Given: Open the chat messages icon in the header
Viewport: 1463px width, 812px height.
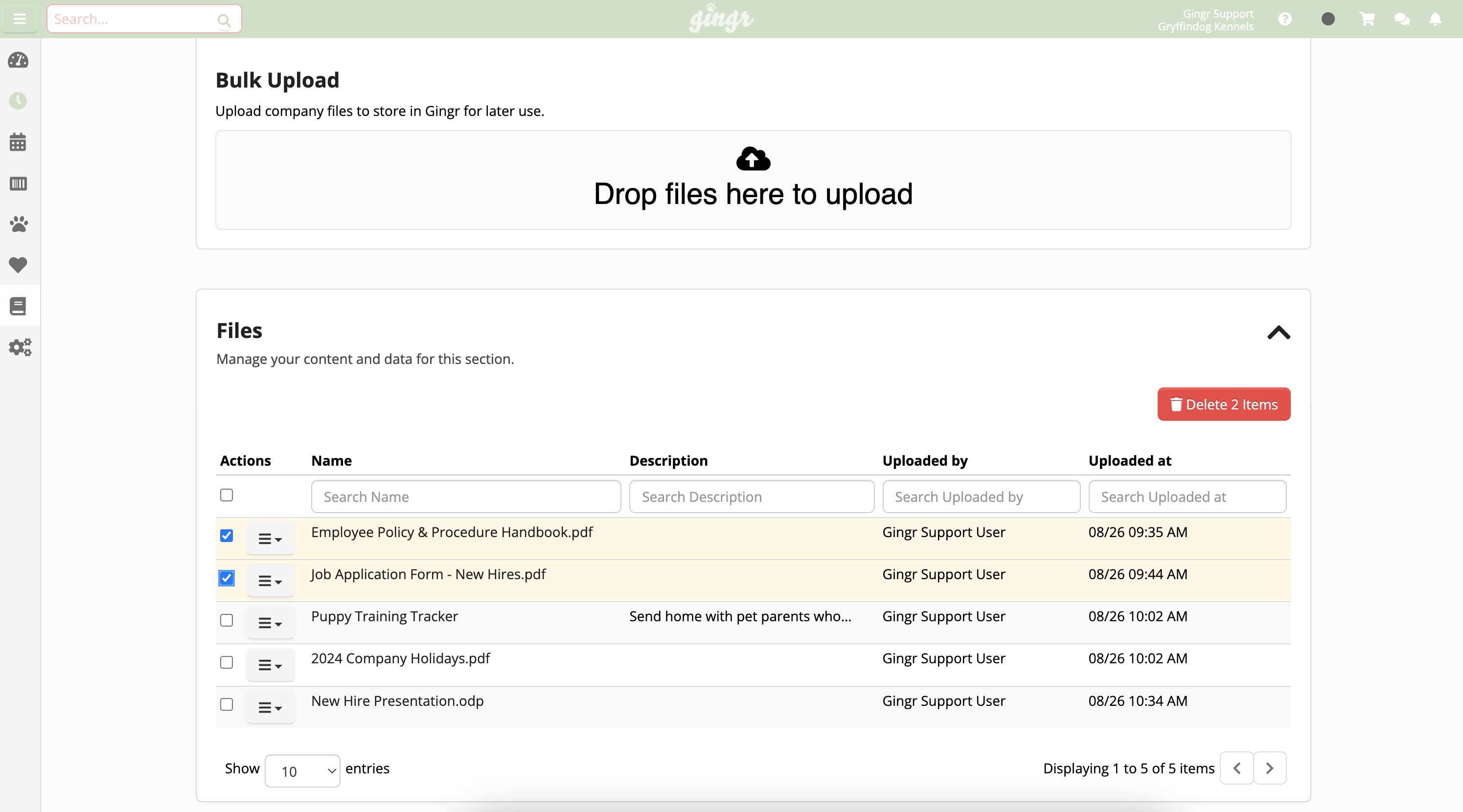Looking at the screenshot, I should 1402,18.
